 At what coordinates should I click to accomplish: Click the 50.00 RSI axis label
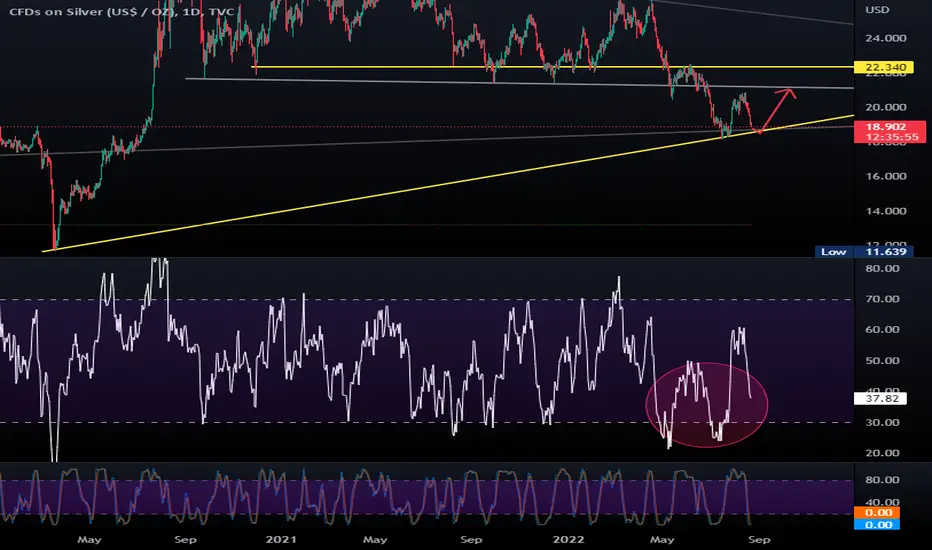[x=882, y=361]
